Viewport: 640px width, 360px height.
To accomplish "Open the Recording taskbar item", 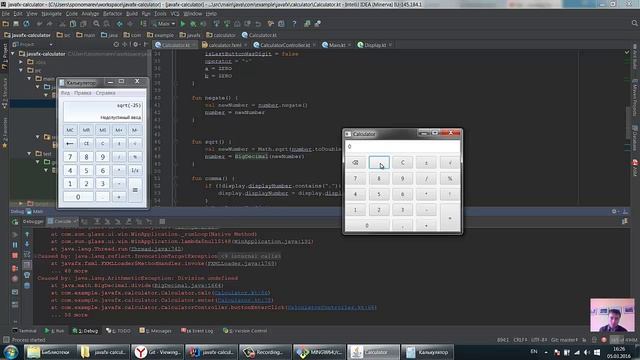I will tap(265, 352).
